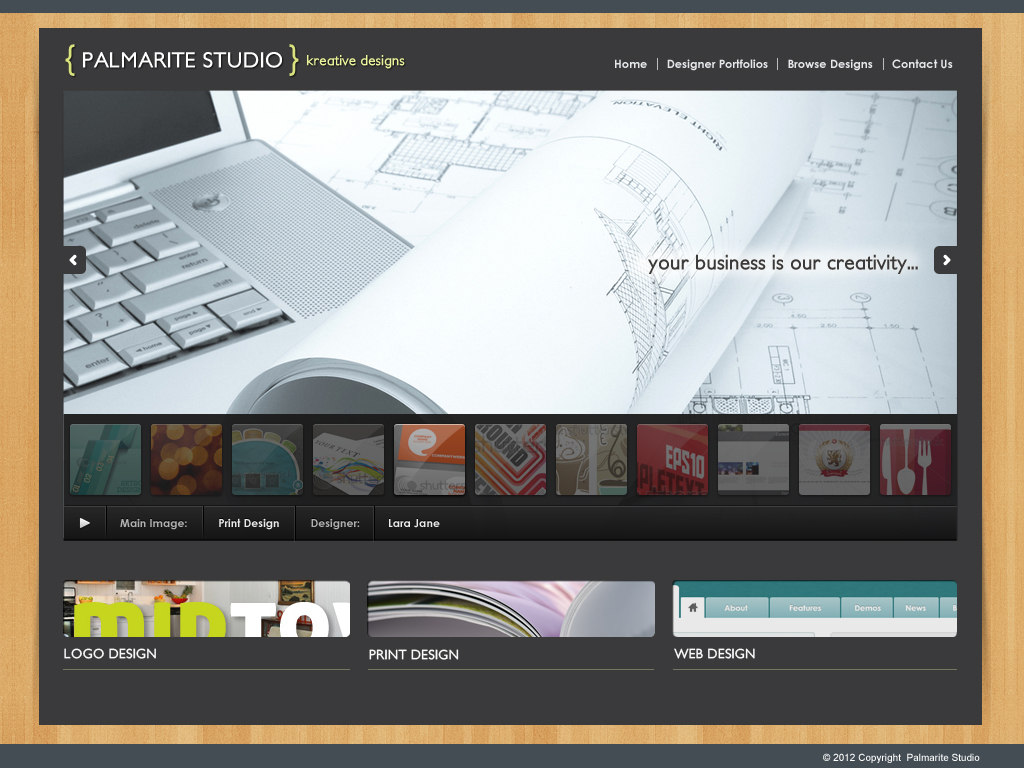Select the red EPS10 text thumbnail
1024x768 pixels.
672,460
